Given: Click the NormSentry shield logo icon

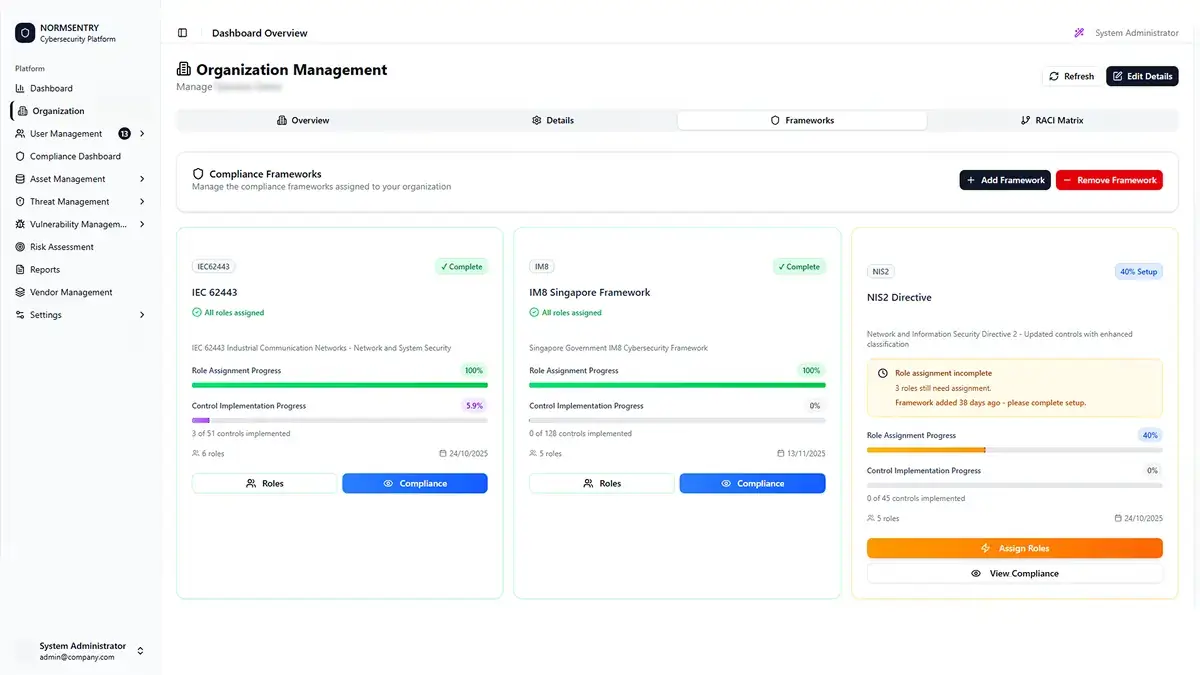Looking at the screenshot, I should click(x=25, y=33).
